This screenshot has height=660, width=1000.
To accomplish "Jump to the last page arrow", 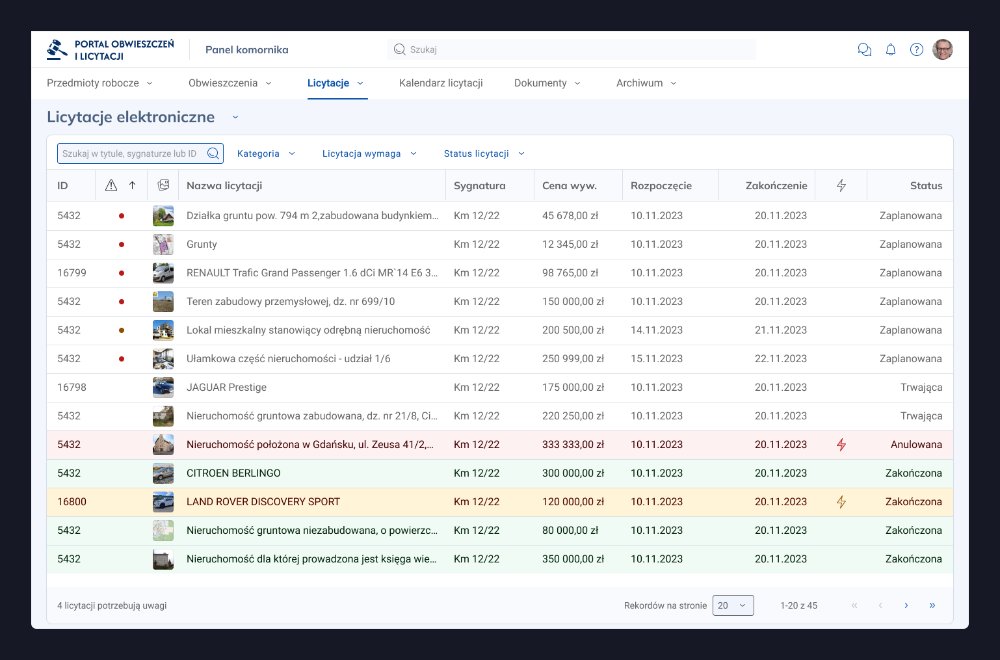I will point(932,605).
